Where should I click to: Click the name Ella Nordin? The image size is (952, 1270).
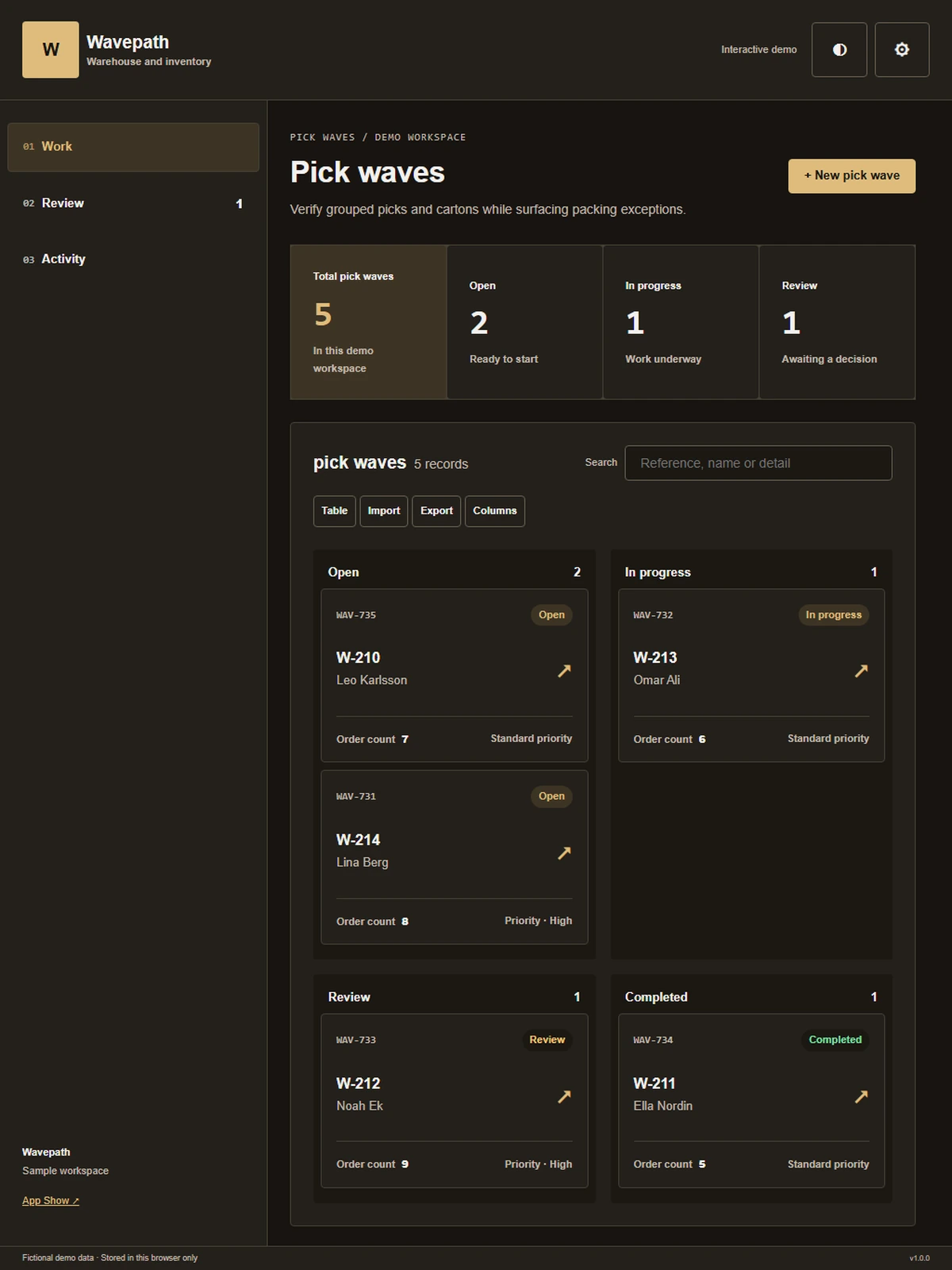[x=662, y=1106]
